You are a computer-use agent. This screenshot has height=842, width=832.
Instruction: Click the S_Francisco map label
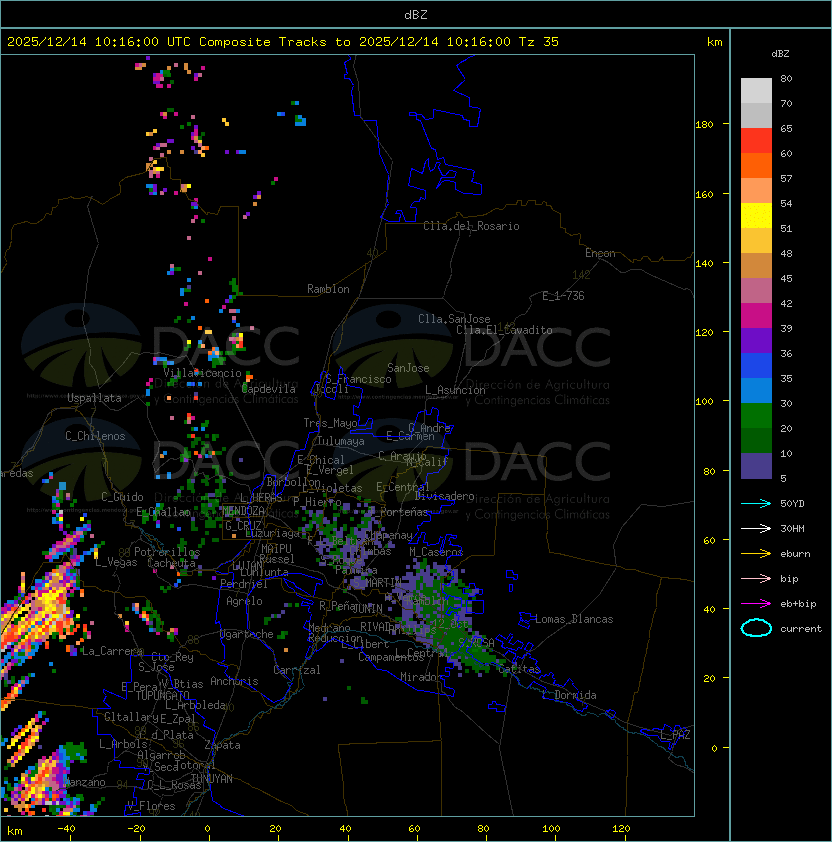[x=358, y=379]
